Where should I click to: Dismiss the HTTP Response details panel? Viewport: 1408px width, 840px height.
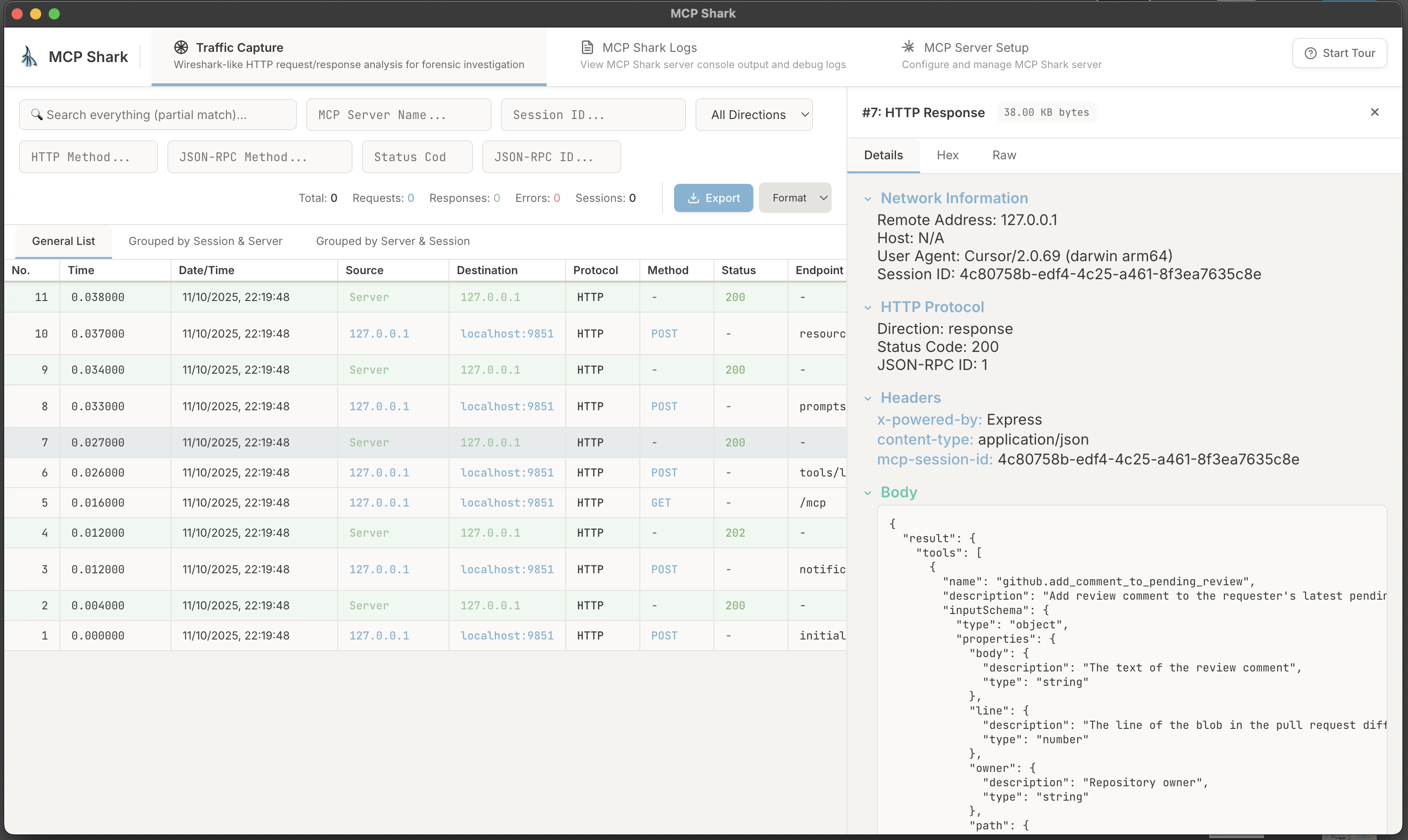[x=1375, y=112]
